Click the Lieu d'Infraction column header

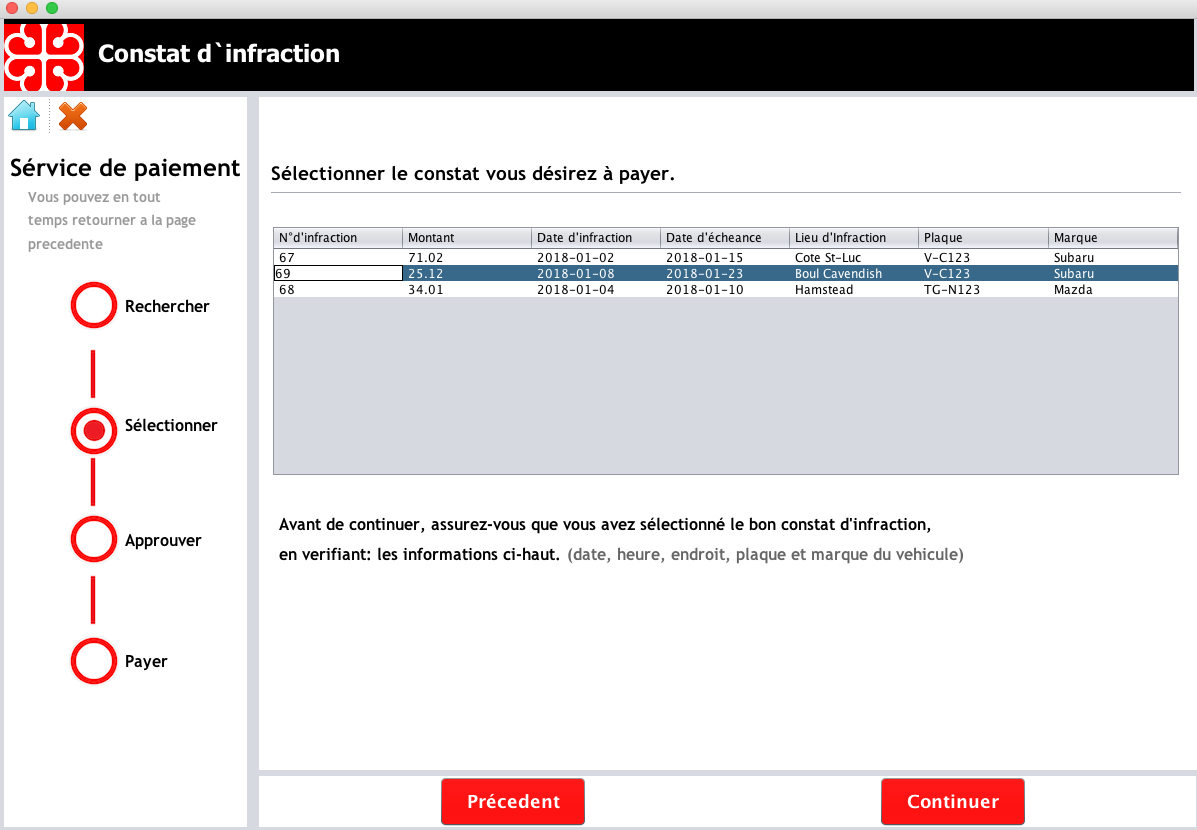(853, 238)
